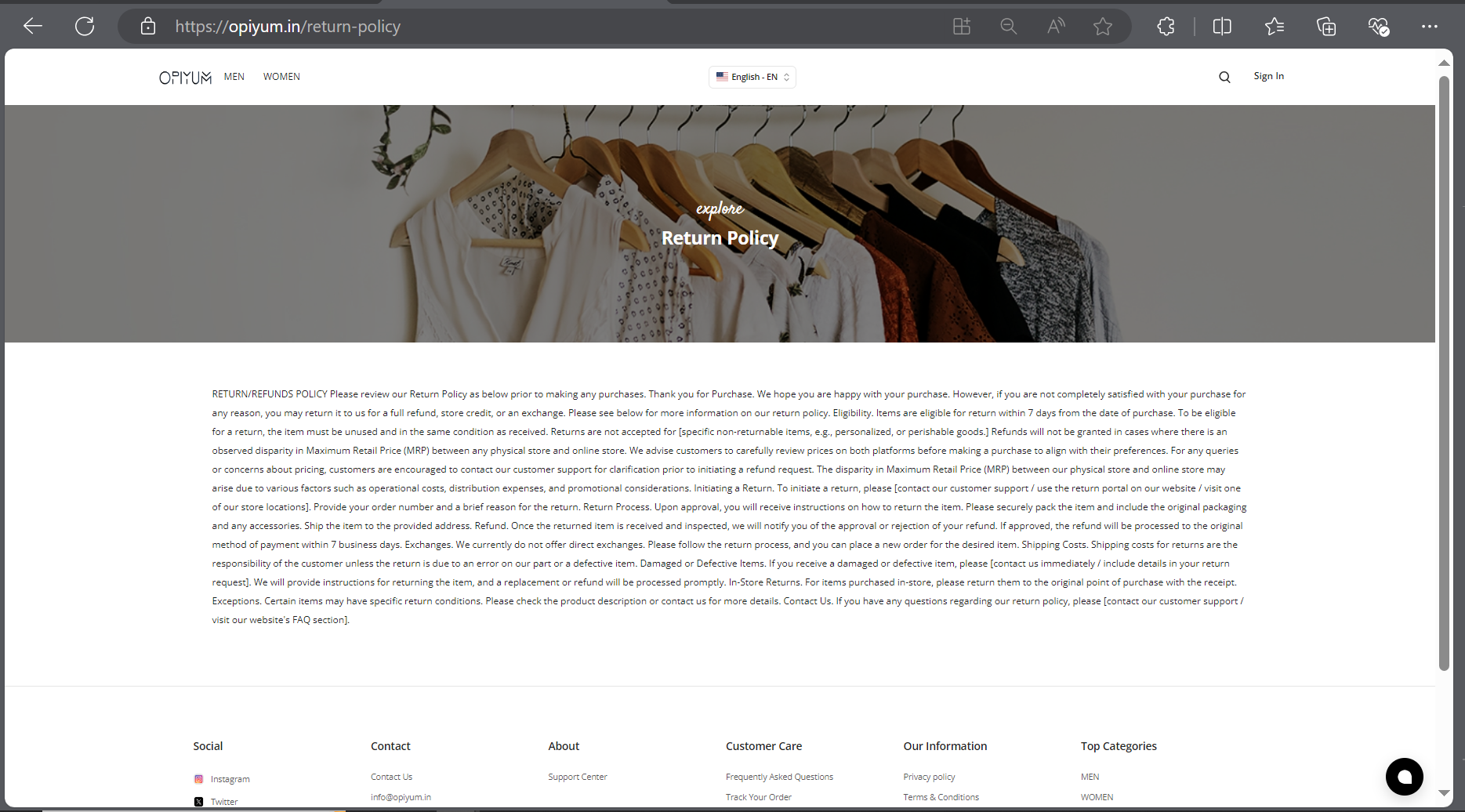Click the Our Information footer heading

(945, 746)
